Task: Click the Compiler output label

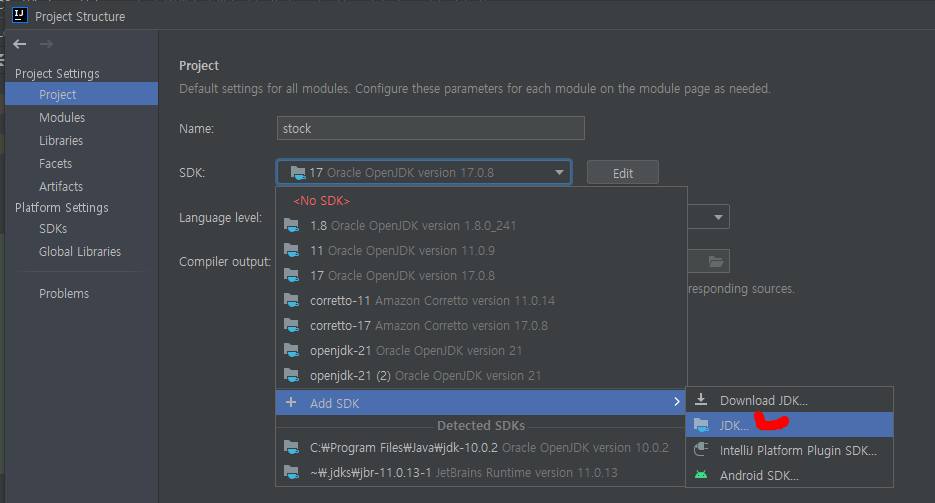Action: click(225, 262)
